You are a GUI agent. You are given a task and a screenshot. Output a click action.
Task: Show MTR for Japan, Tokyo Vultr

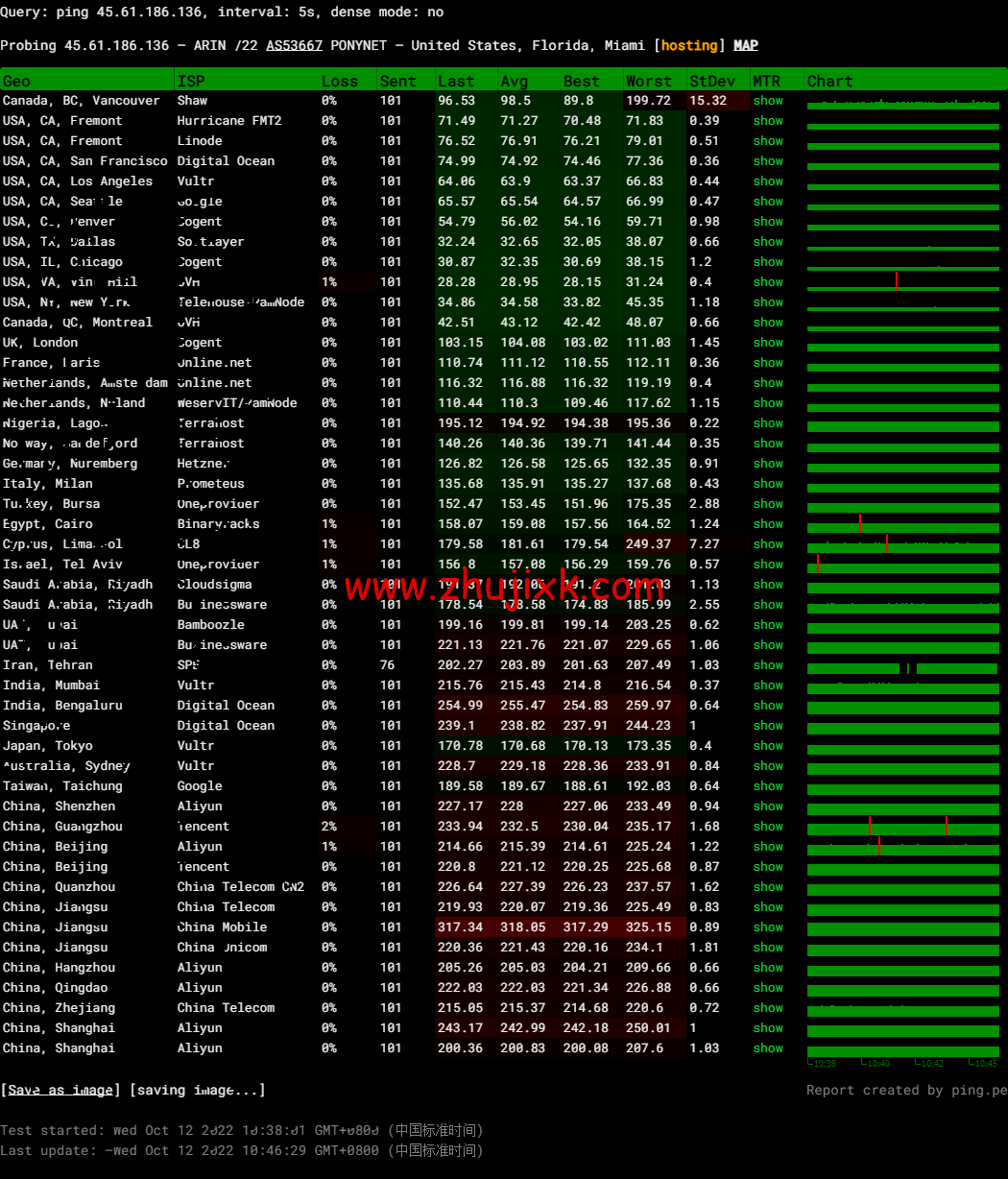click(x=768, y=745)
